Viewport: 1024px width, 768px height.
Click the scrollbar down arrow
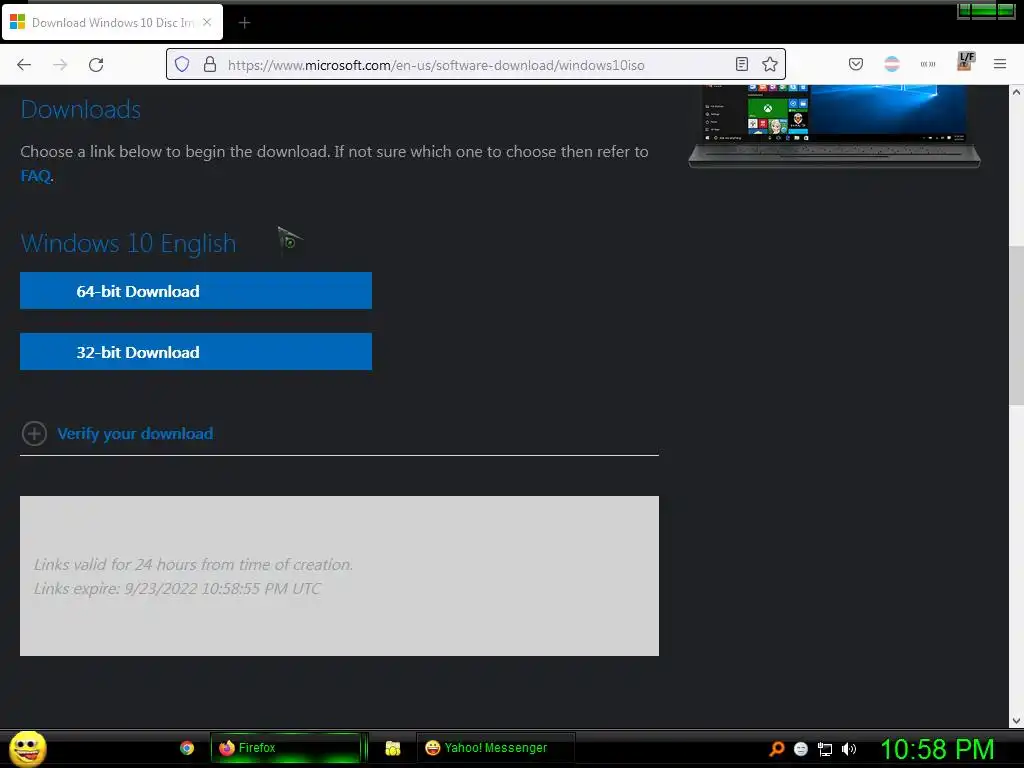1016,721
